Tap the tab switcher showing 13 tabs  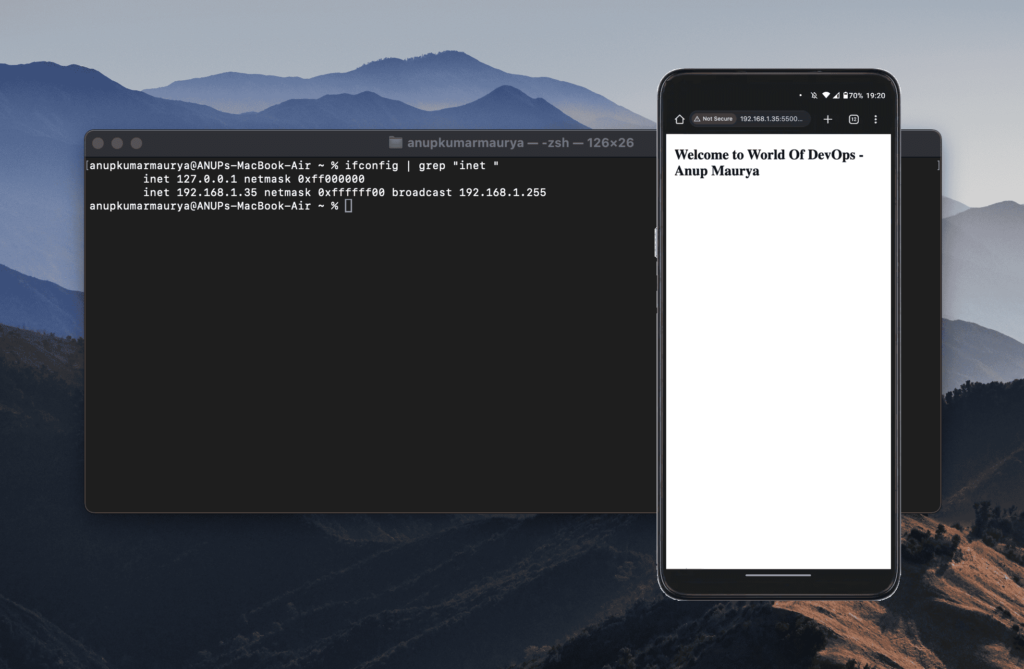pyautogui.click(x=853, y=119)
